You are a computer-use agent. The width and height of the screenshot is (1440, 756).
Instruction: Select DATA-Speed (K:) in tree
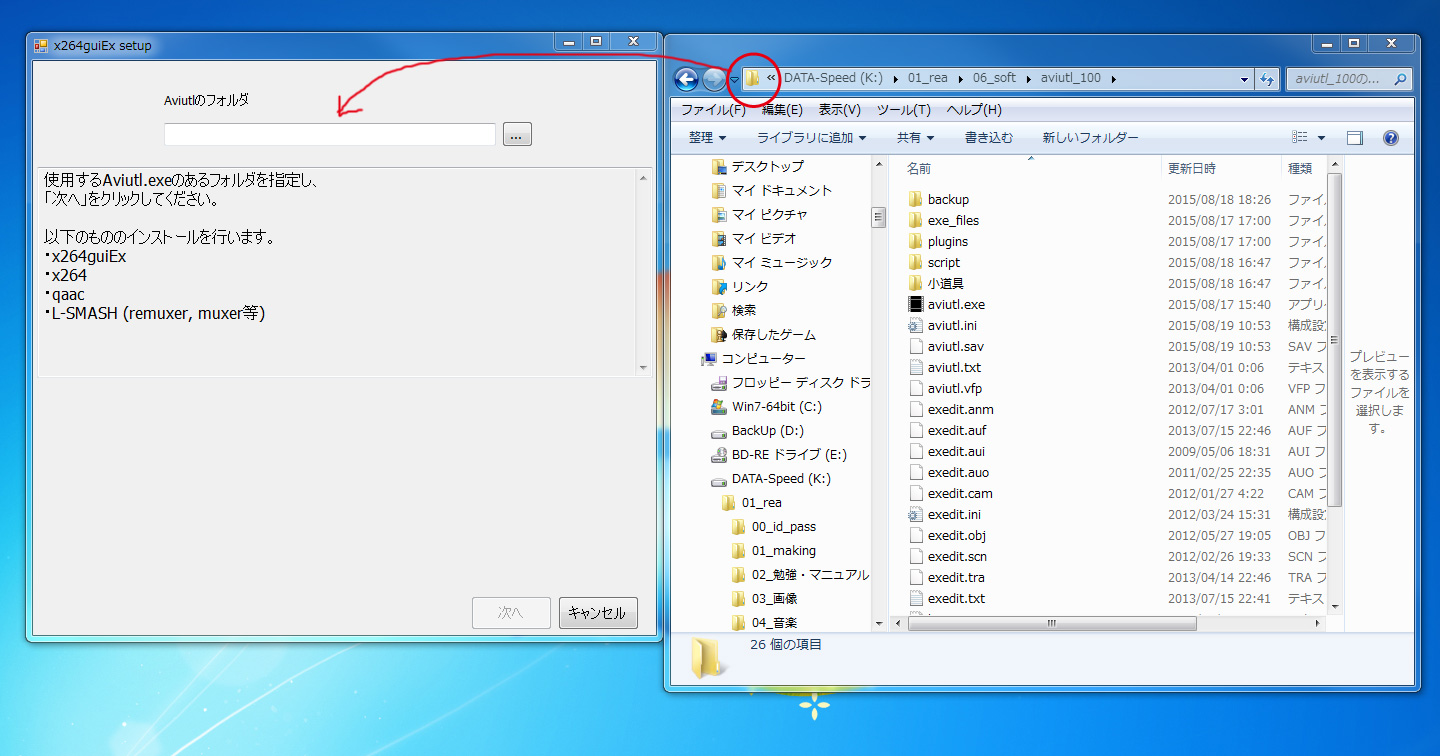781,478
